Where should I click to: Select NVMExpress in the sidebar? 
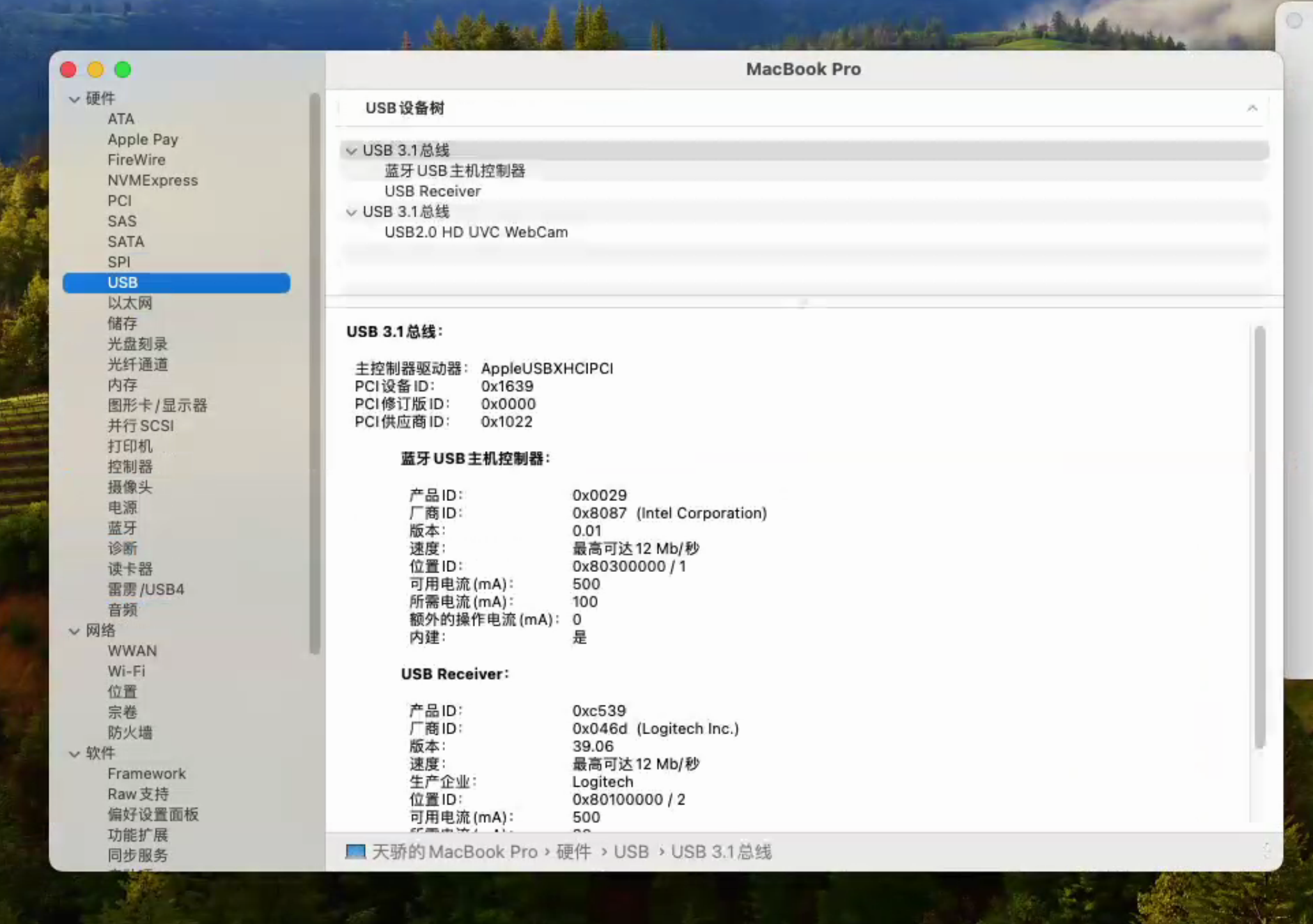(x=152, y=180)
